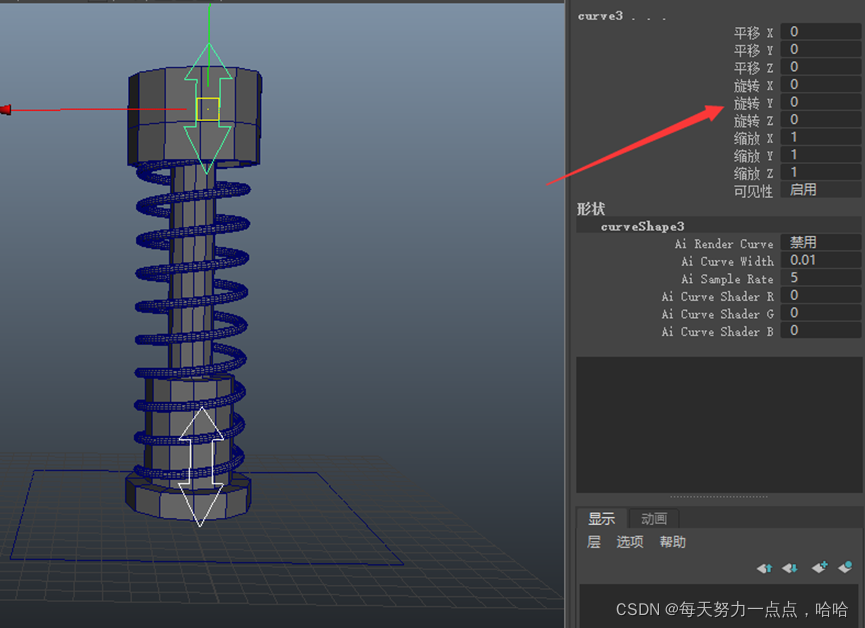The height and width of the screenshot is (628, 865).
Task: Click the move layer up icon
Action: coord(764,568)
